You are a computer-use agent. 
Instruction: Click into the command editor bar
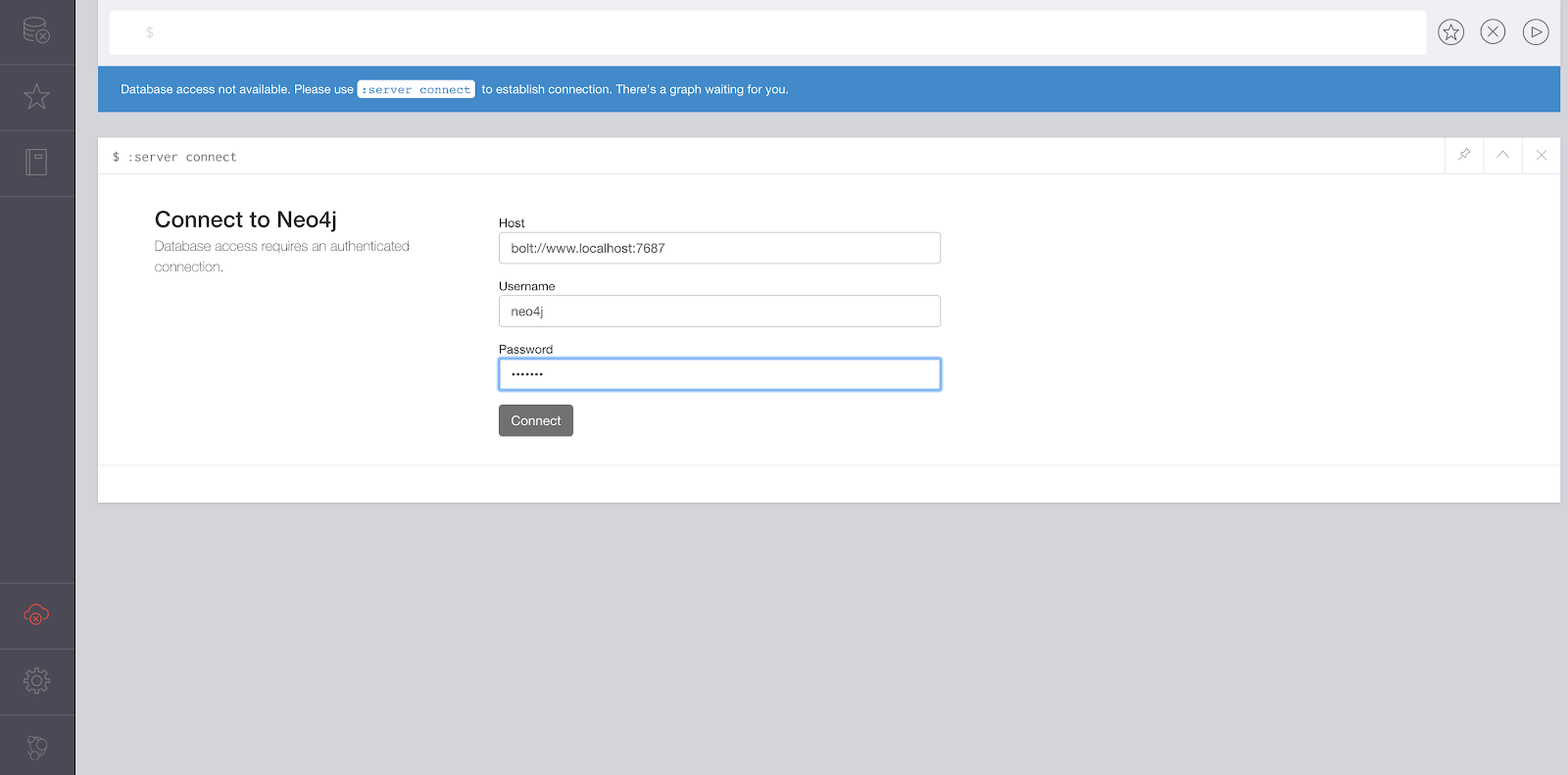pos(767,32)
